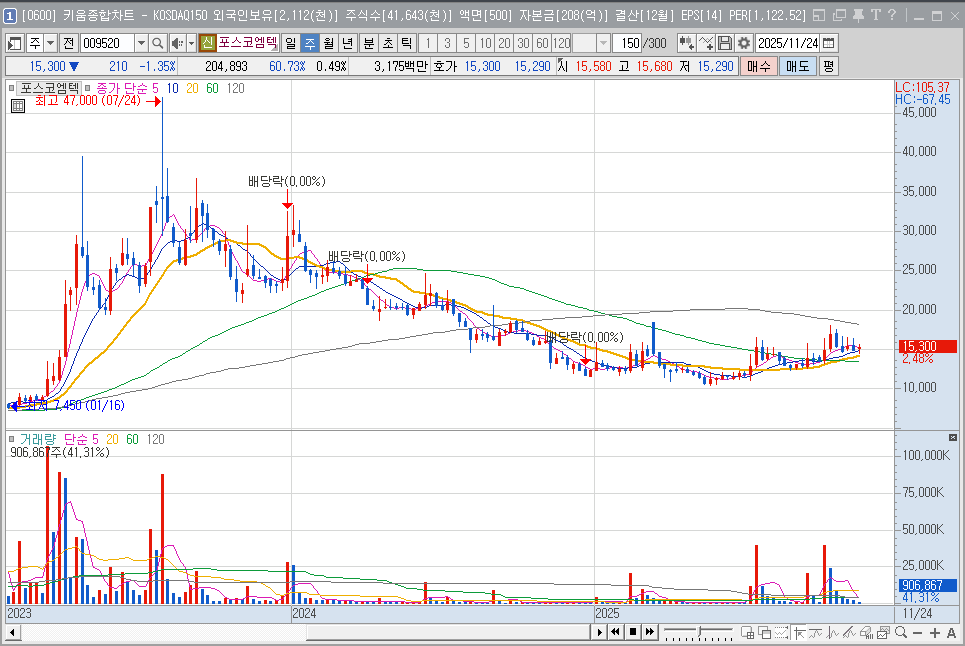
Task: Open the stock code 009520 history dropdown
Action: (141, 43)
